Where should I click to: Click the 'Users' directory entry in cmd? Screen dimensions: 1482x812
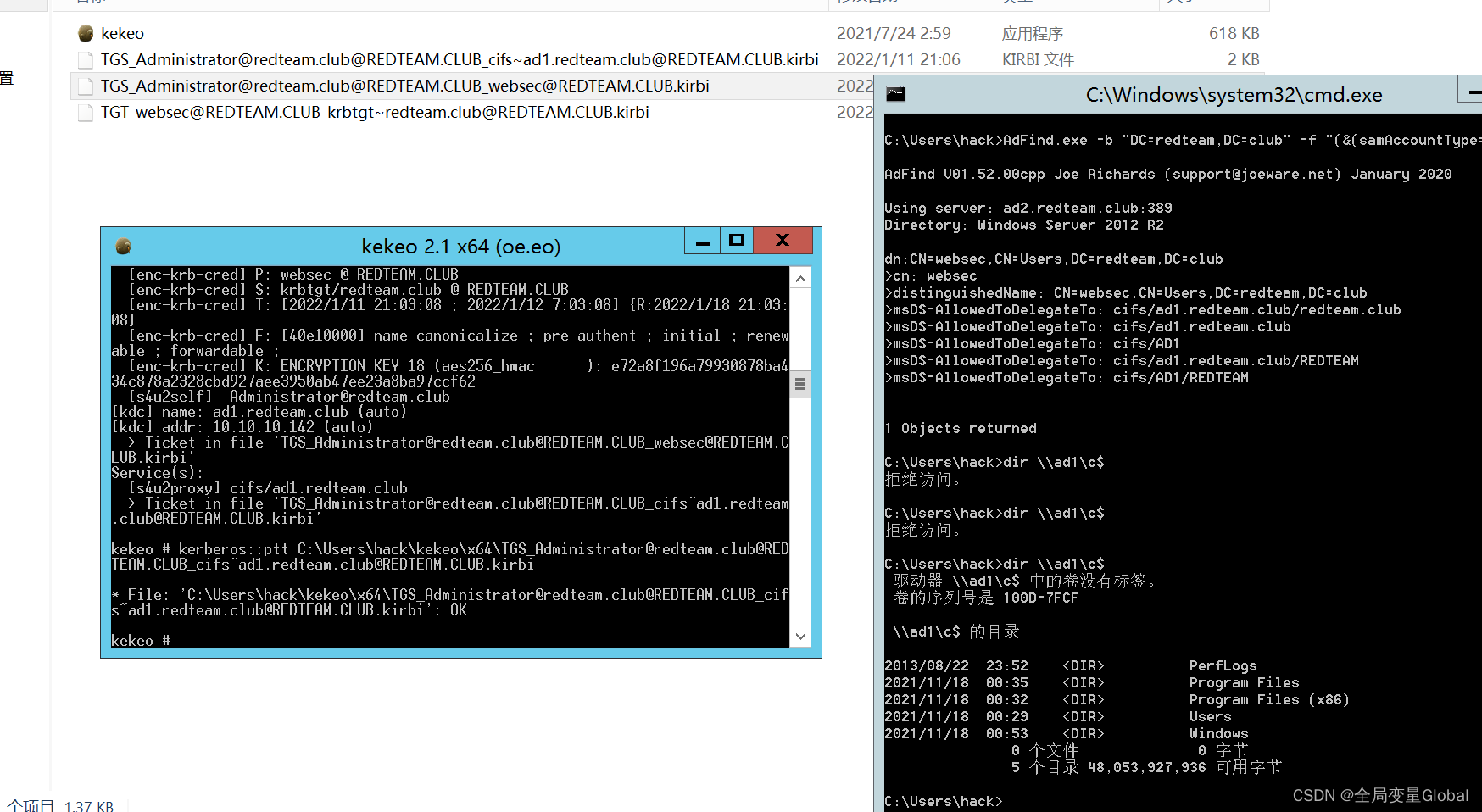click(x=1210, y=716)
